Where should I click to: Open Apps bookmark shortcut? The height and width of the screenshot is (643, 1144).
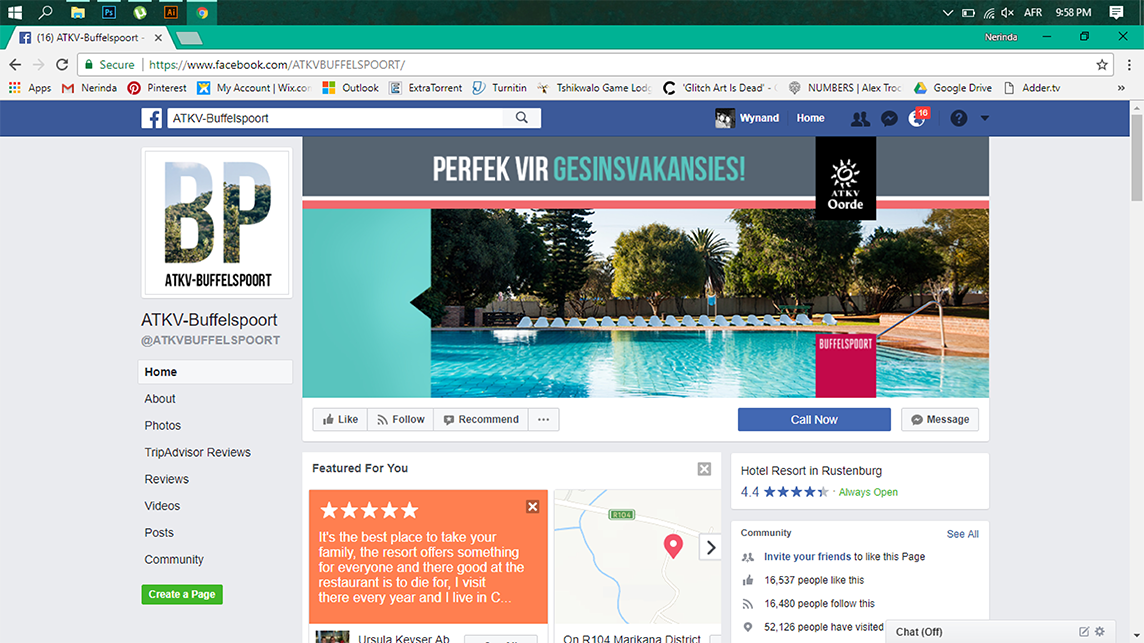pyautogui.click(x=30, y=88)
